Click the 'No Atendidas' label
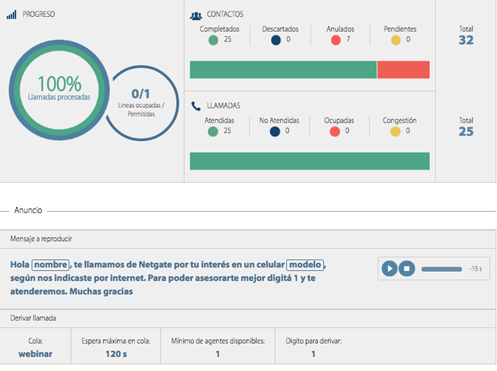The width and height of the screenshot is (497, 371). tap(279, 120)
